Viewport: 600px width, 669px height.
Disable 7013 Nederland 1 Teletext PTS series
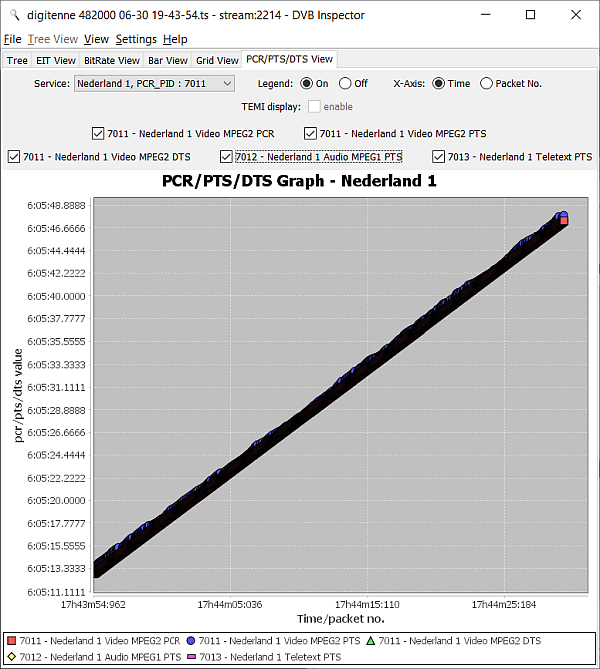pyautogui.click(x=439, y=157)
